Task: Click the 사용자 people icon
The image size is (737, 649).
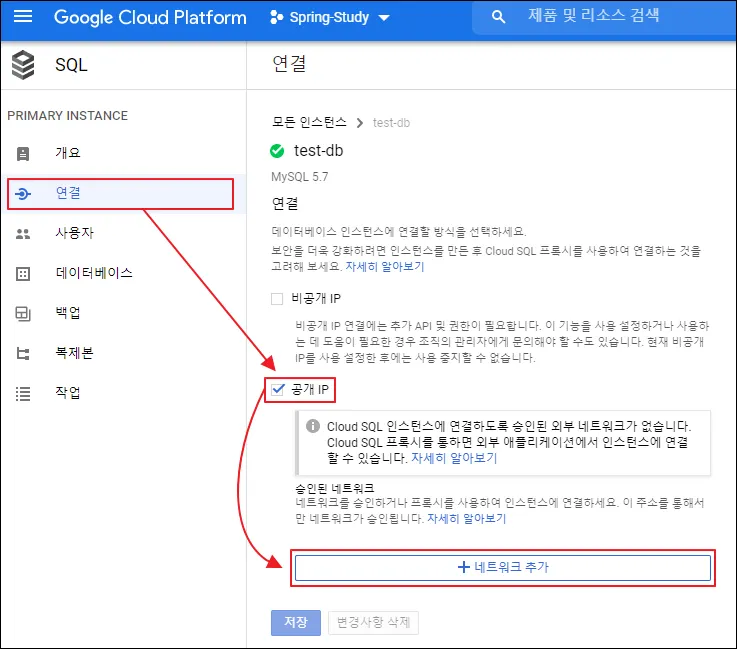Action: click(x=23, y=234)
